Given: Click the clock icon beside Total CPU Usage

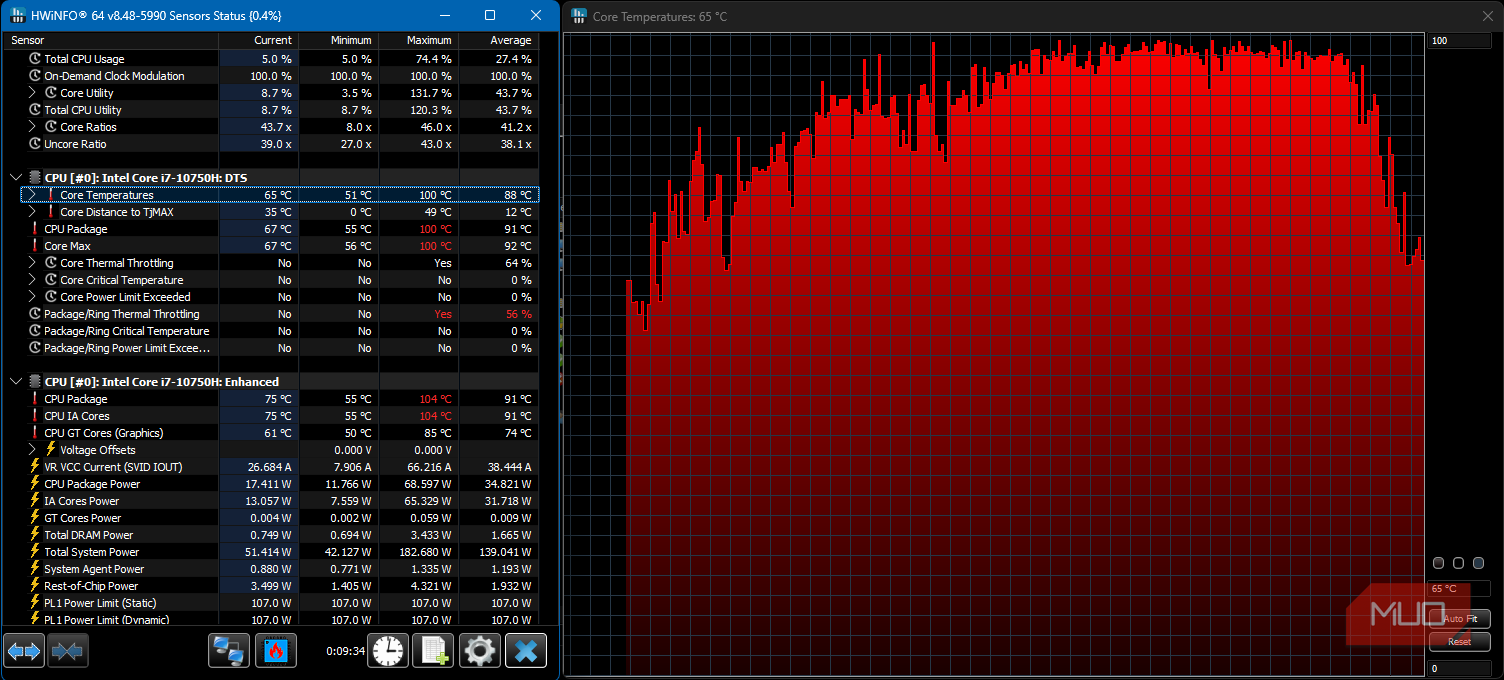Looking at the screenshot, I should click(x=35, y=59).
